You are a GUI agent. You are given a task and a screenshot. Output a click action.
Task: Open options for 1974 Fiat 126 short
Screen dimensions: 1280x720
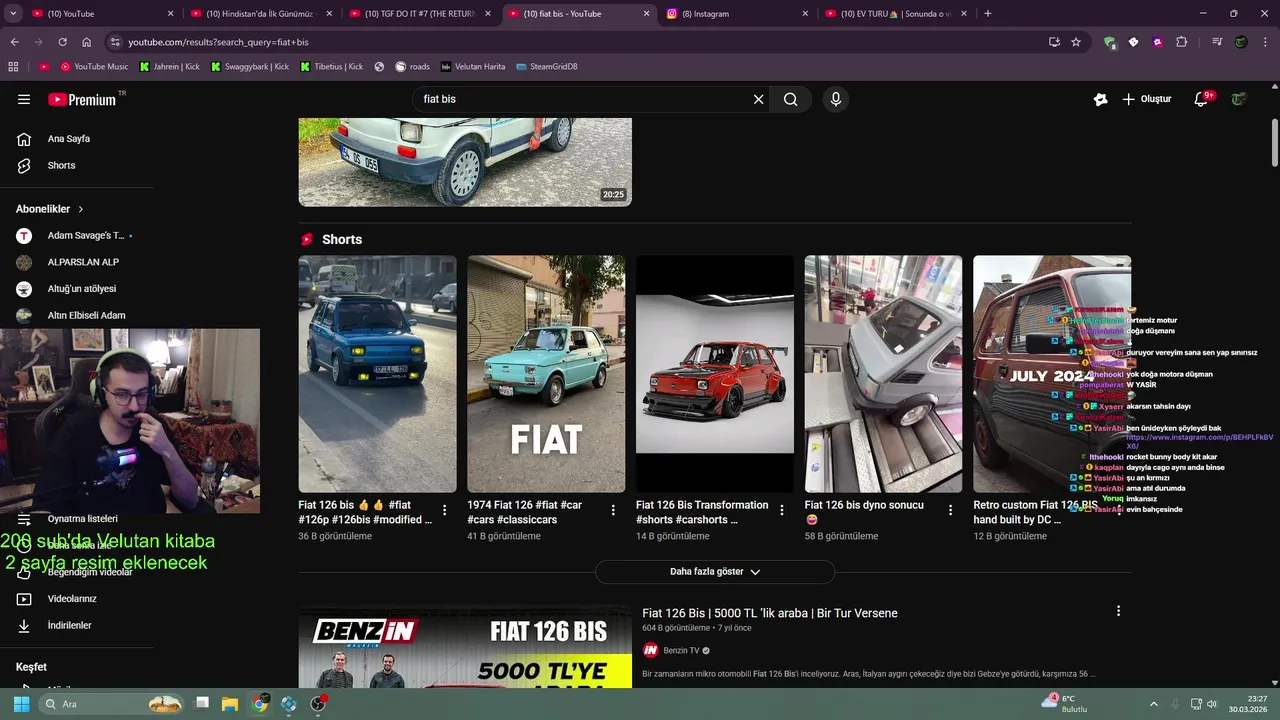click(x=613, y=510)
